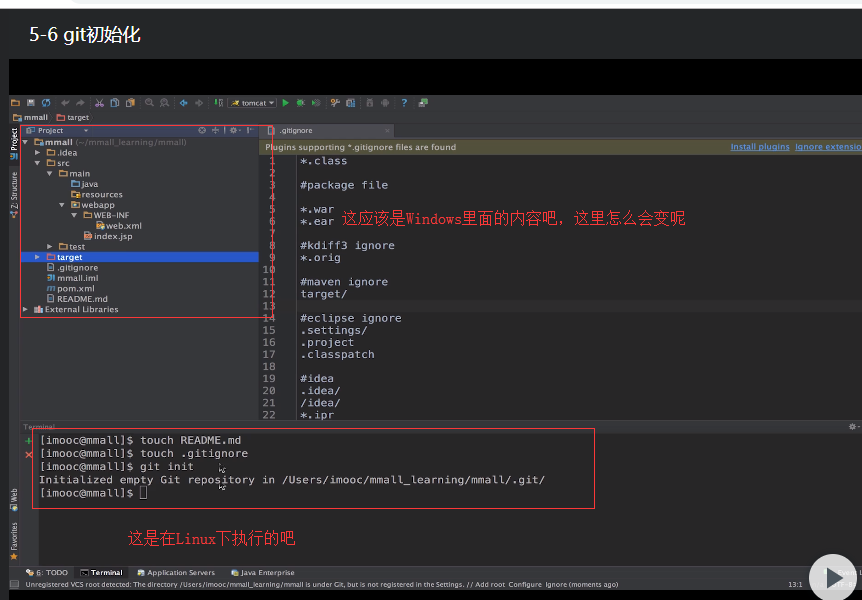Hide the Project panel with the hide icon
Image resolution: width=862 pixels, height=600 pixels.
pyautogui.click(x=250, y=130)
